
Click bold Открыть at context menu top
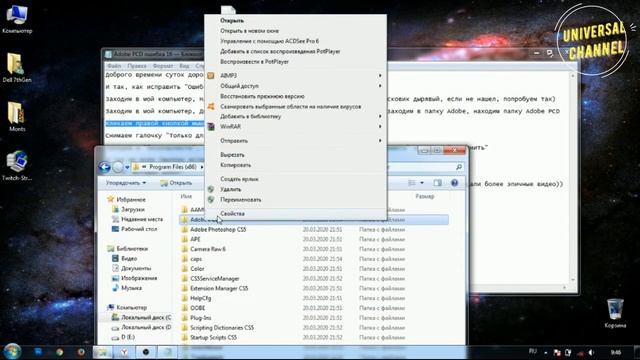[296, 20]
